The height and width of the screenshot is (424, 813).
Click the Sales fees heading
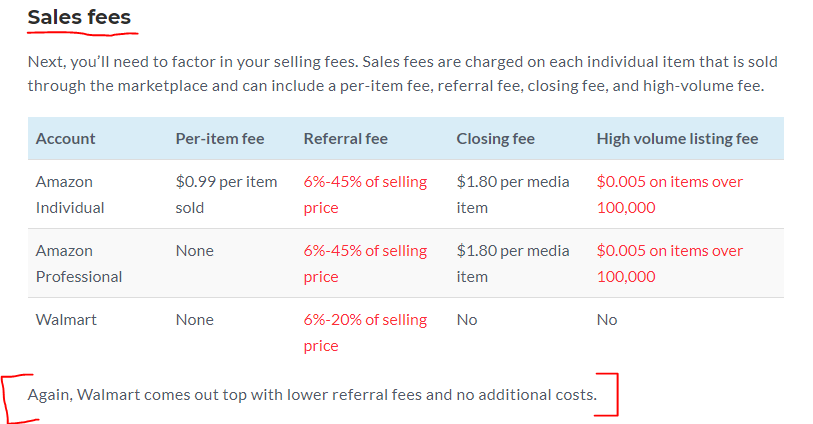click(x=79, y=17)
